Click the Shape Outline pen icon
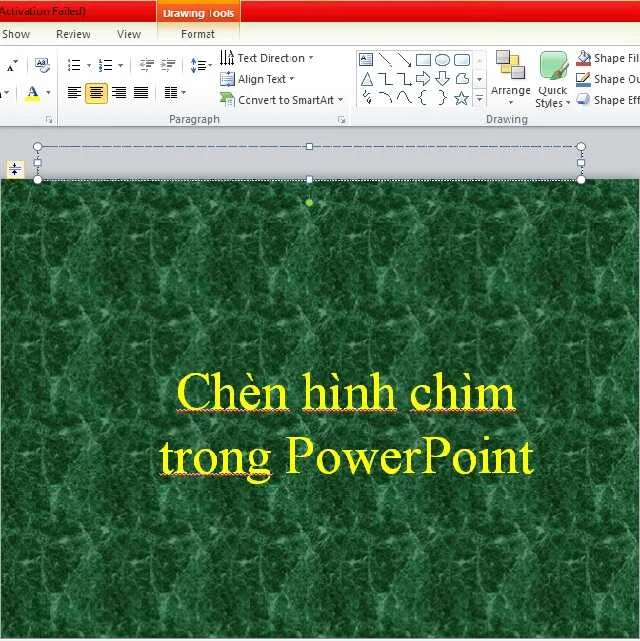This screenshot has width=640, height=641. pyautogui.click(x=583, y=79)
